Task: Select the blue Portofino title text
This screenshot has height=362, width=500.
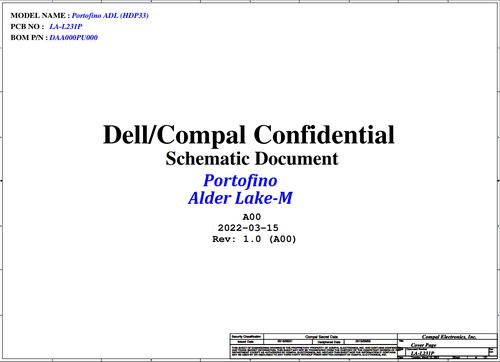Action: click(x=240, y=181)
